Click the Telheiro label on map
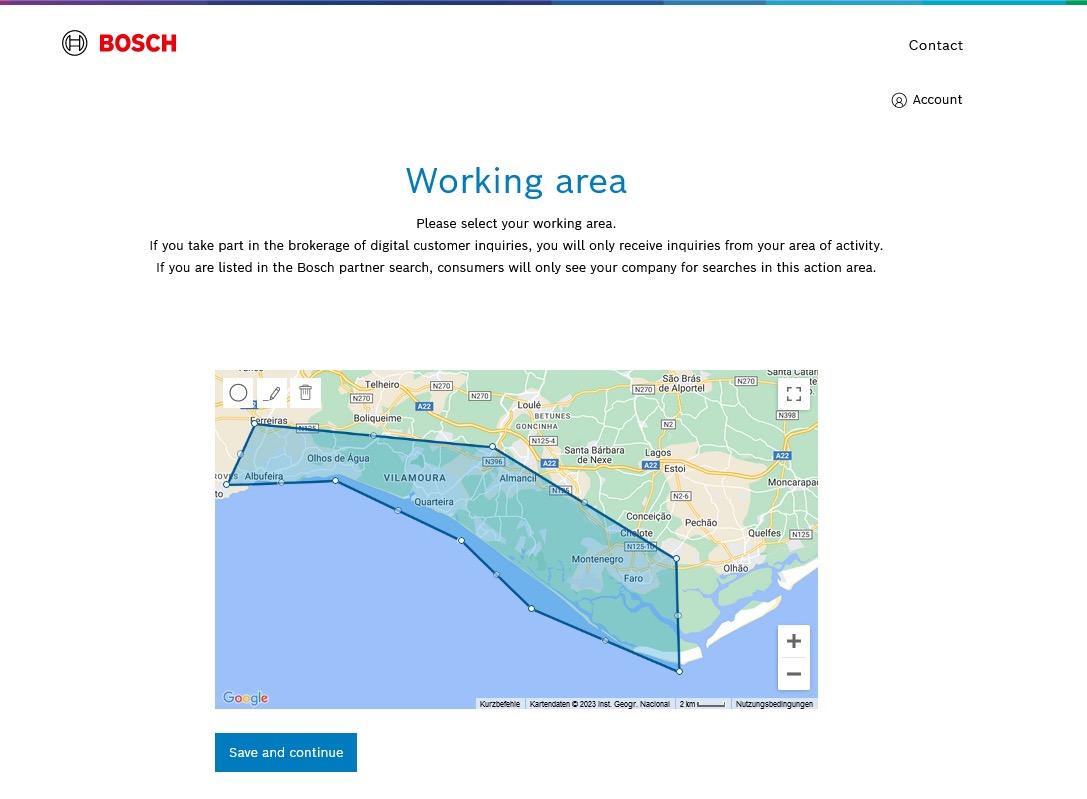Image resolution: width=1087 pixels, height=799 pixels. [382, 384]
